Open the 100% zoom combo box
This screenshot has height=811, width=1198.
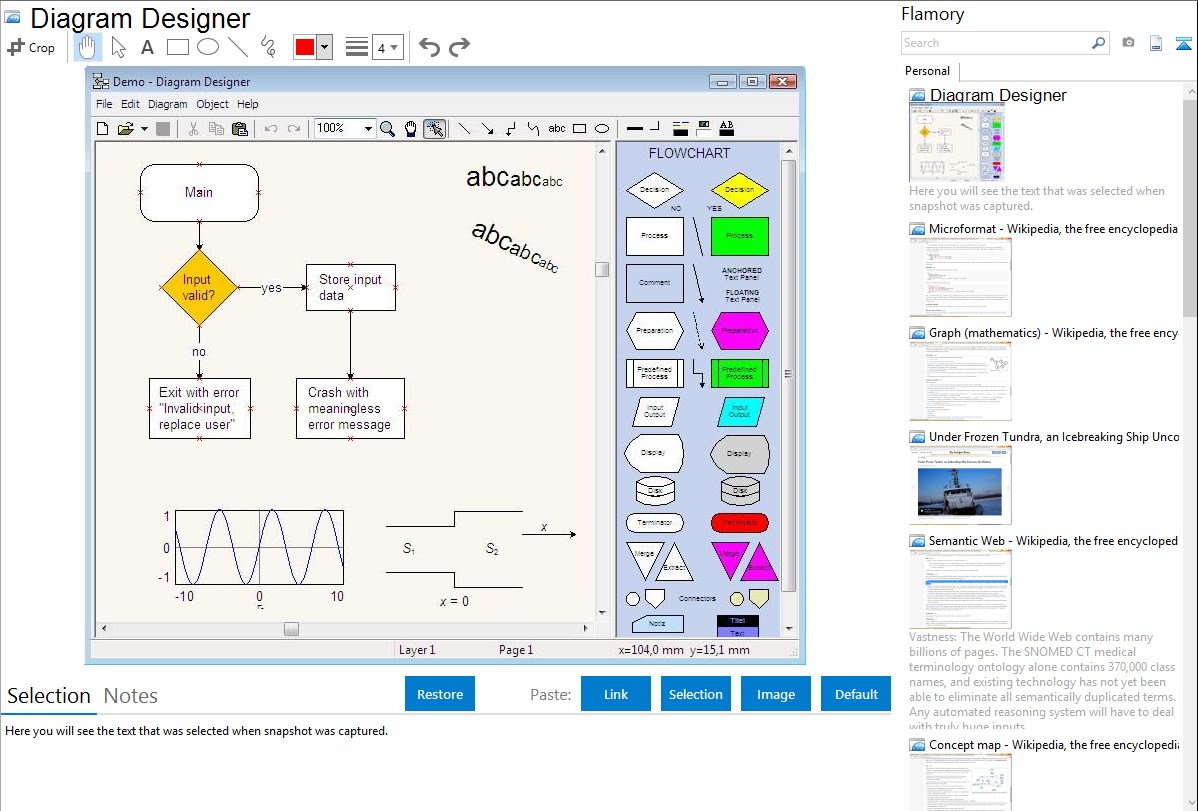click(345, 128)
